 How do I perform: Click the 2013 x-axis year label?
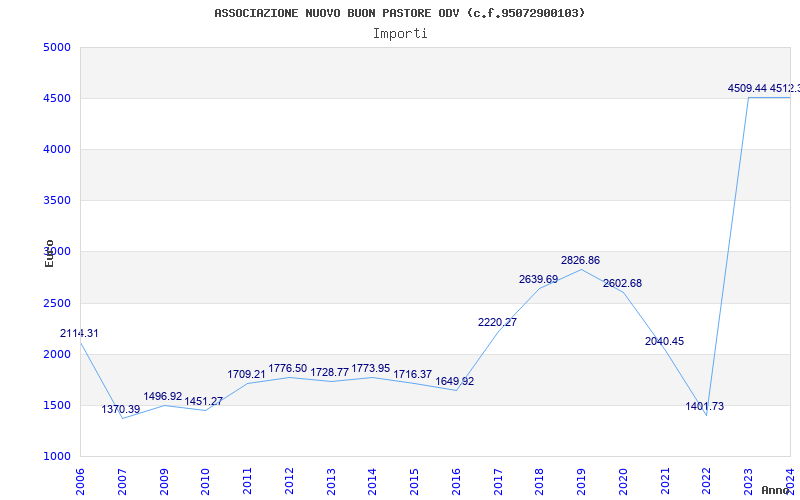331,481
